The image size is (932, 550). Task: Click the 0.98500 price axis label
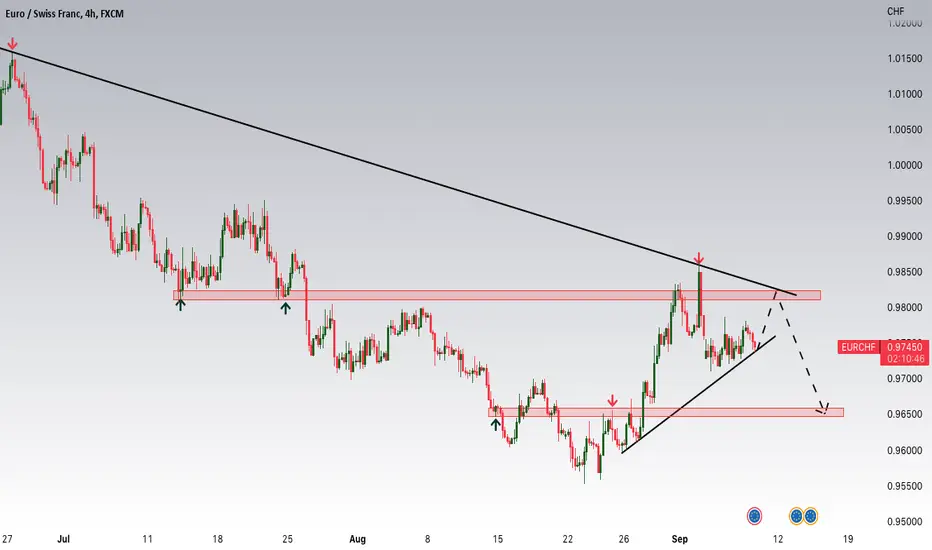click(905, 272)
